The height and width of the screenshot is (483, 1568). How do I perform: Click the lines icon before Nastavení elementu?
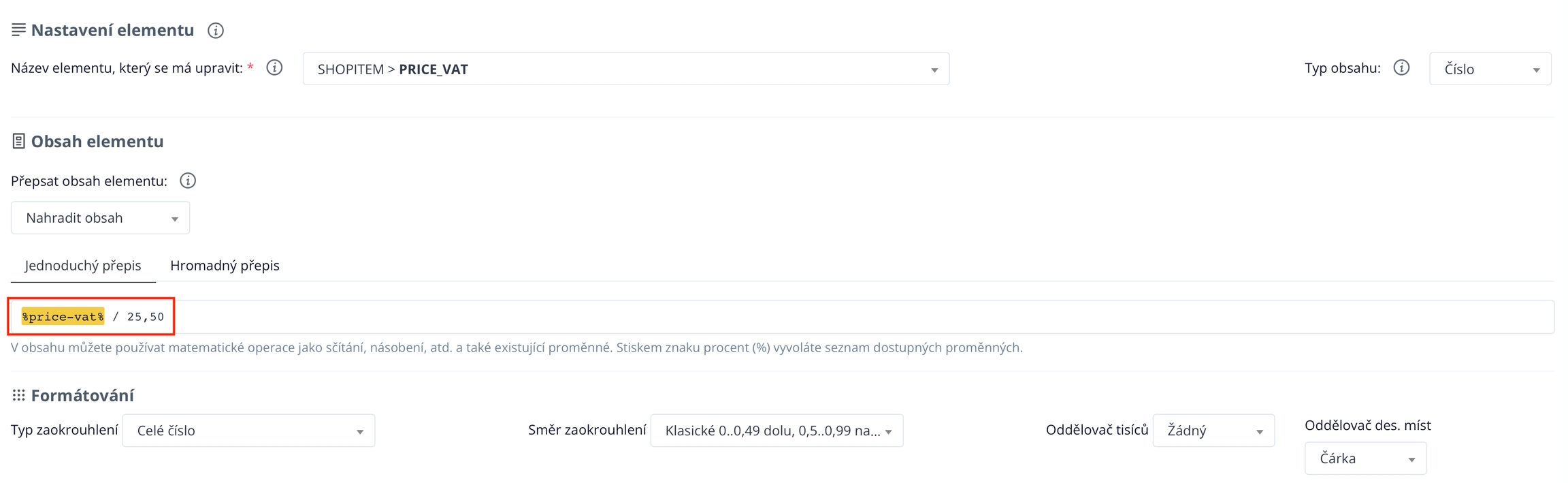18,29
